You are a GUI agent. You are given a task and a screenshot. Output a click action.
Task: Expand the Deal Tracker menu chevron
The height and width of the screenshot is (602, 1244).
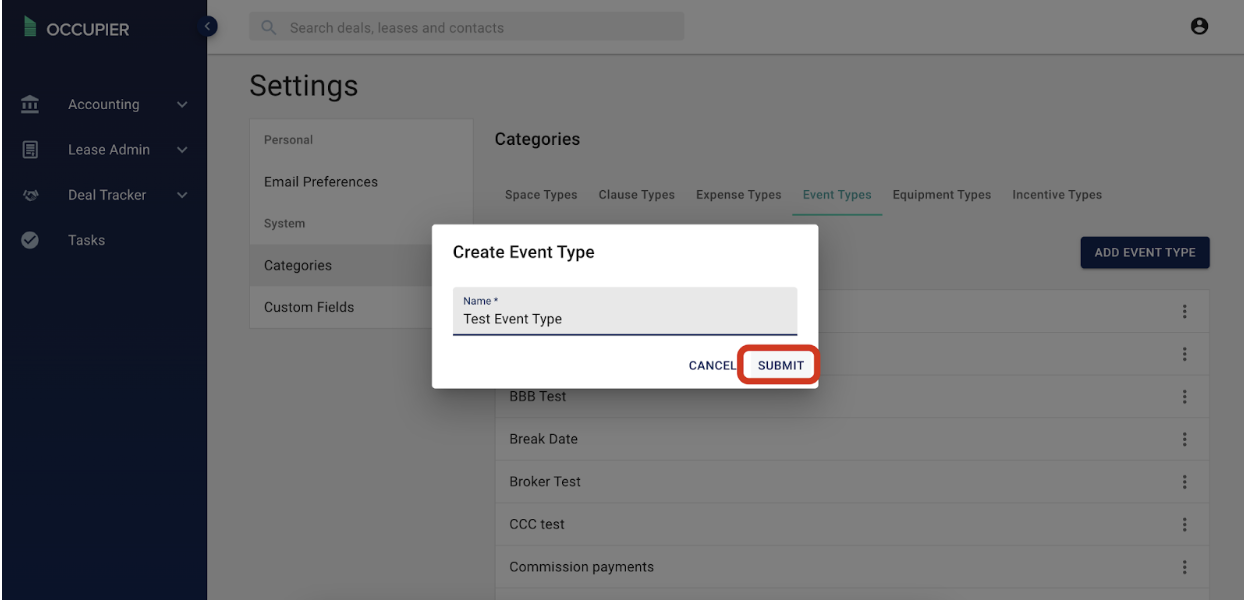tap(182, 195)
